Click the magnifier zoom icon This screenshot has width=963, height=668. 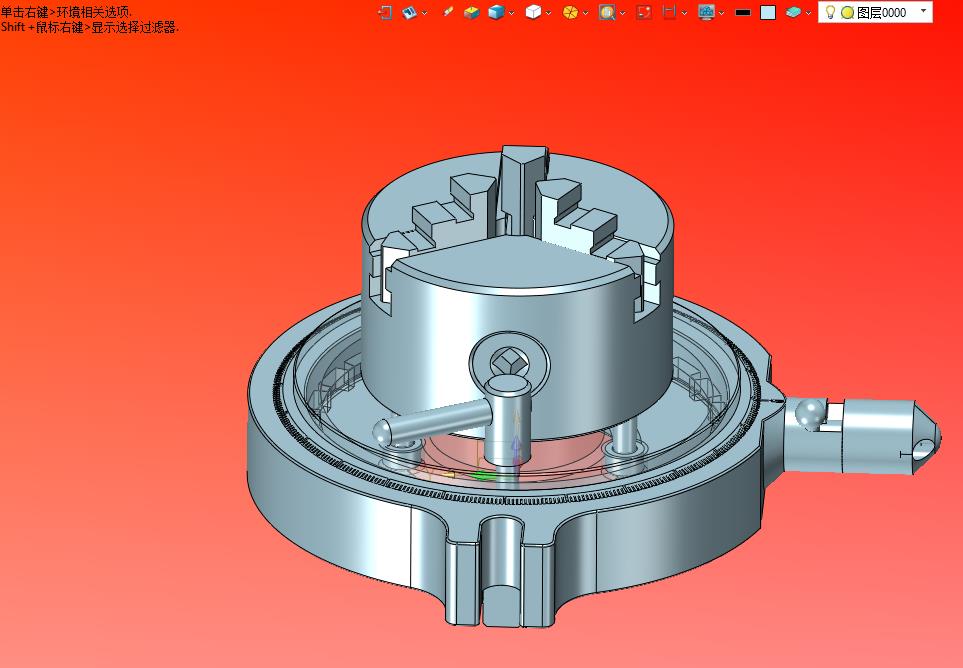(607, 12)
